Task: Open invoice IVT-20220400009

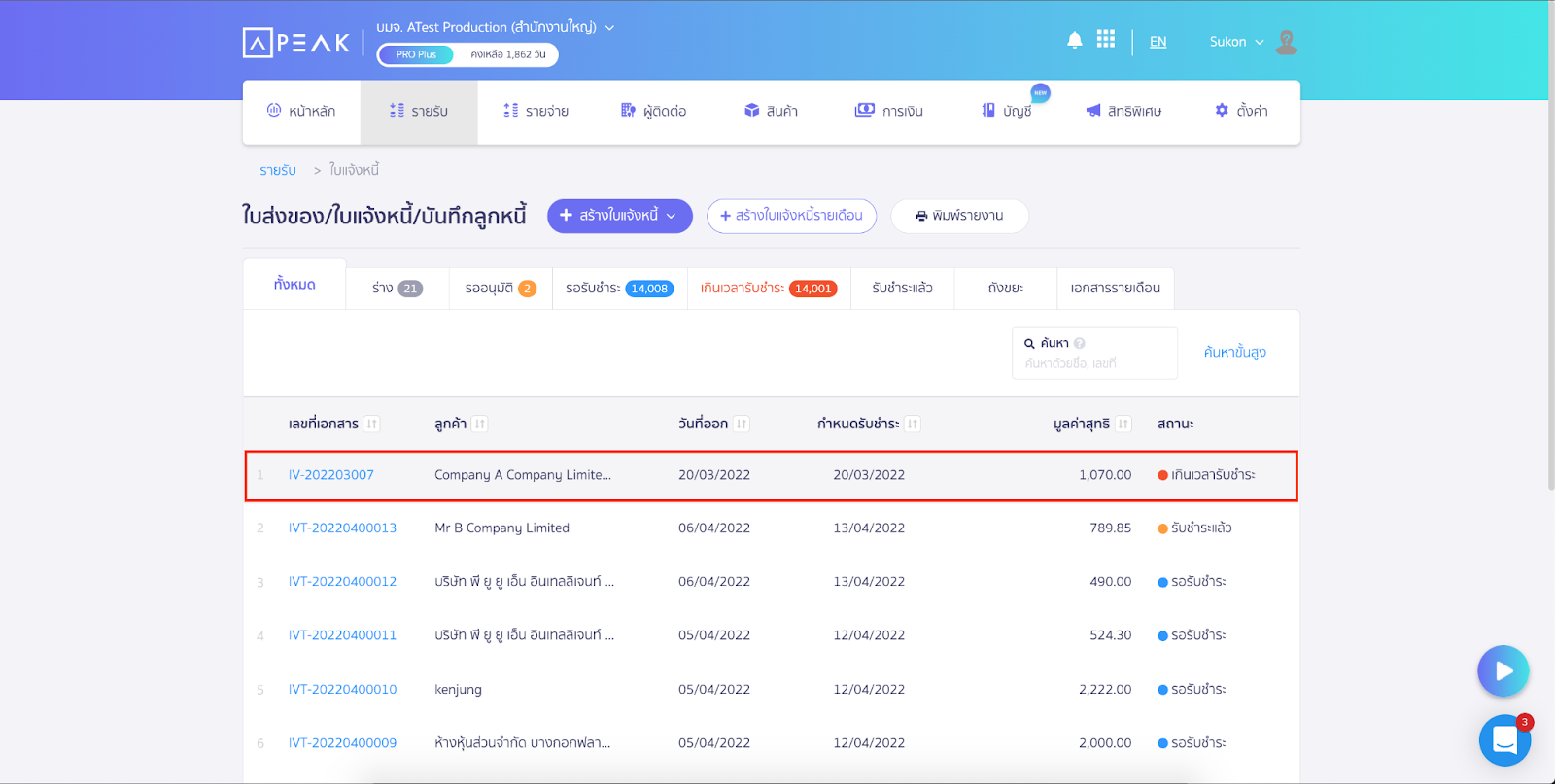Action: coord(342,743)
